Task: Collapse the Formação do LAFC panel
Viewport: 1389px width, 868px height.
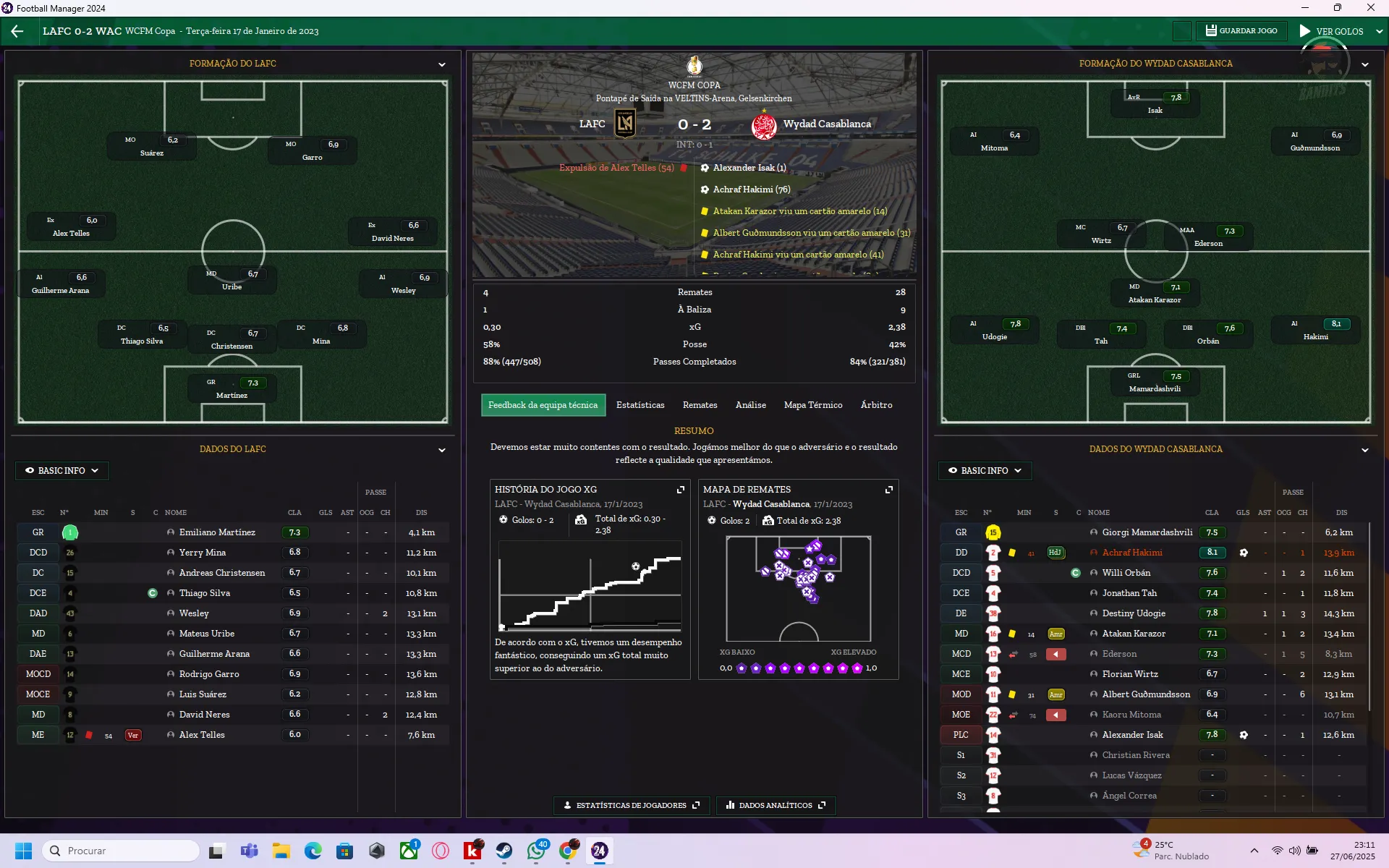Action: 442,64
